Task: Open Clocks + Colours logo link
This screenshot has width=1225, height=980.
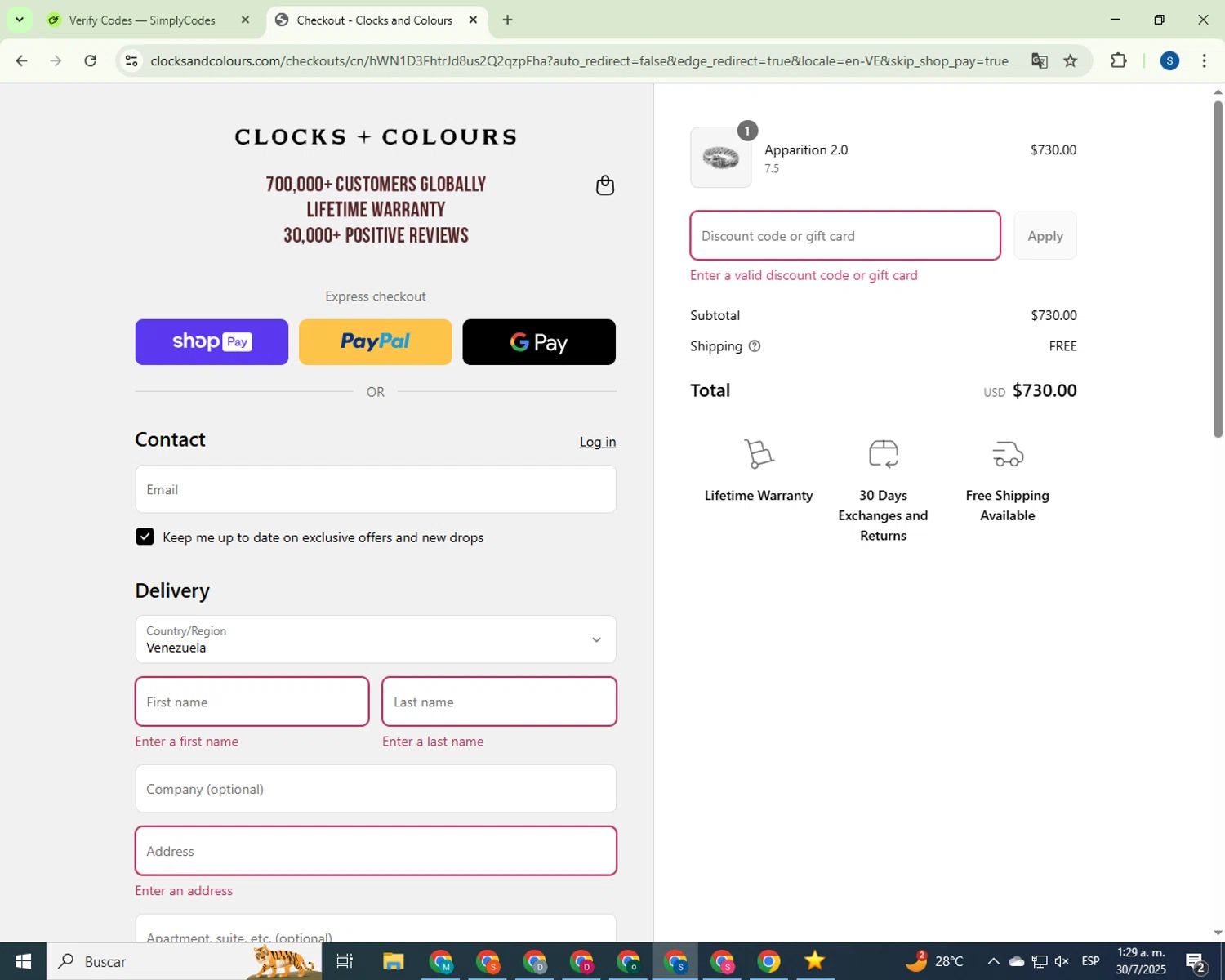Action: coord(376,137)
